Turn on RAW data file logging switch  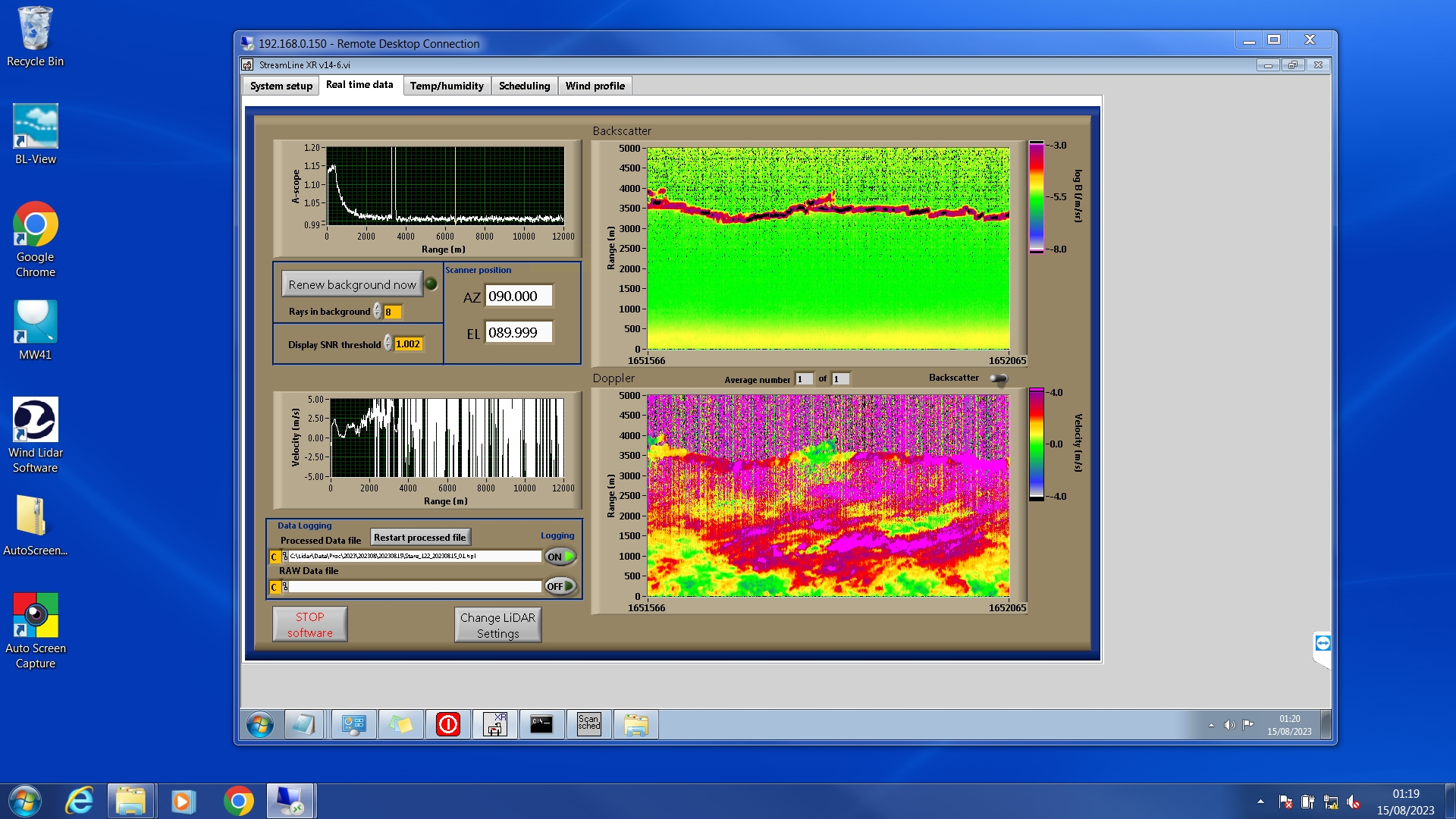[560, 586]
